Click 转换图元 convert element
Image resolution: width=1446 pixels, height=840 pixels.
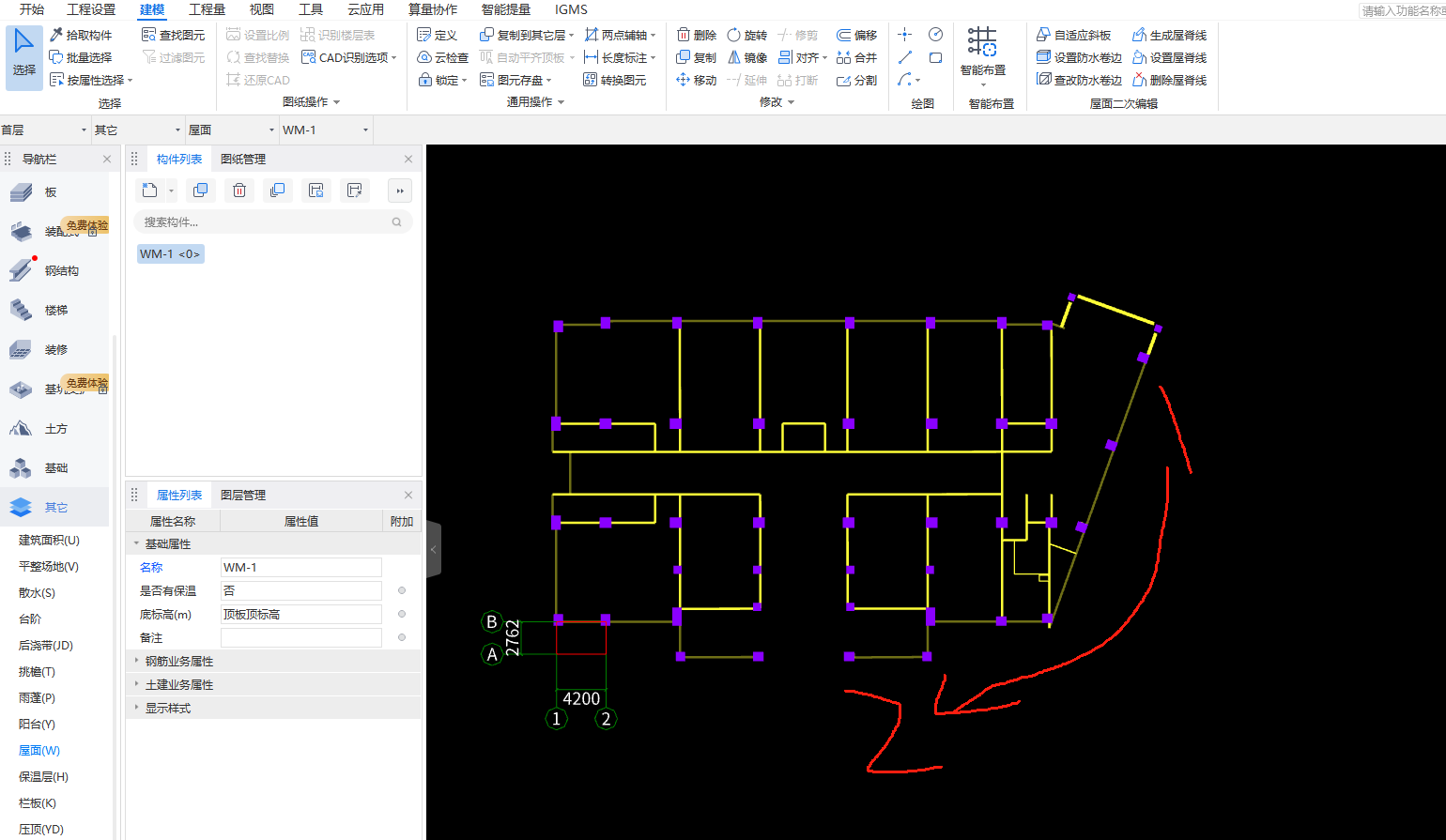(x=615, y=80)
